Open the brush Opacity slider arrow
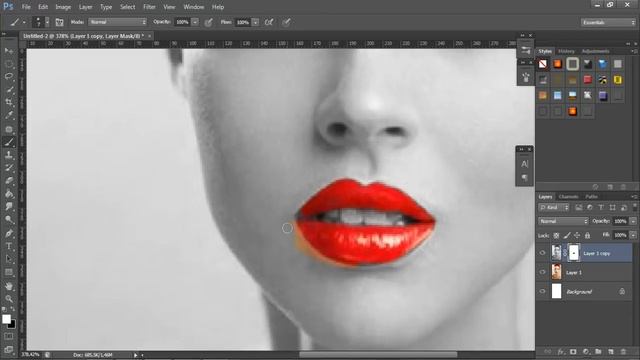Viewport: 640px width, 360px height. click(x=195, y=22)
